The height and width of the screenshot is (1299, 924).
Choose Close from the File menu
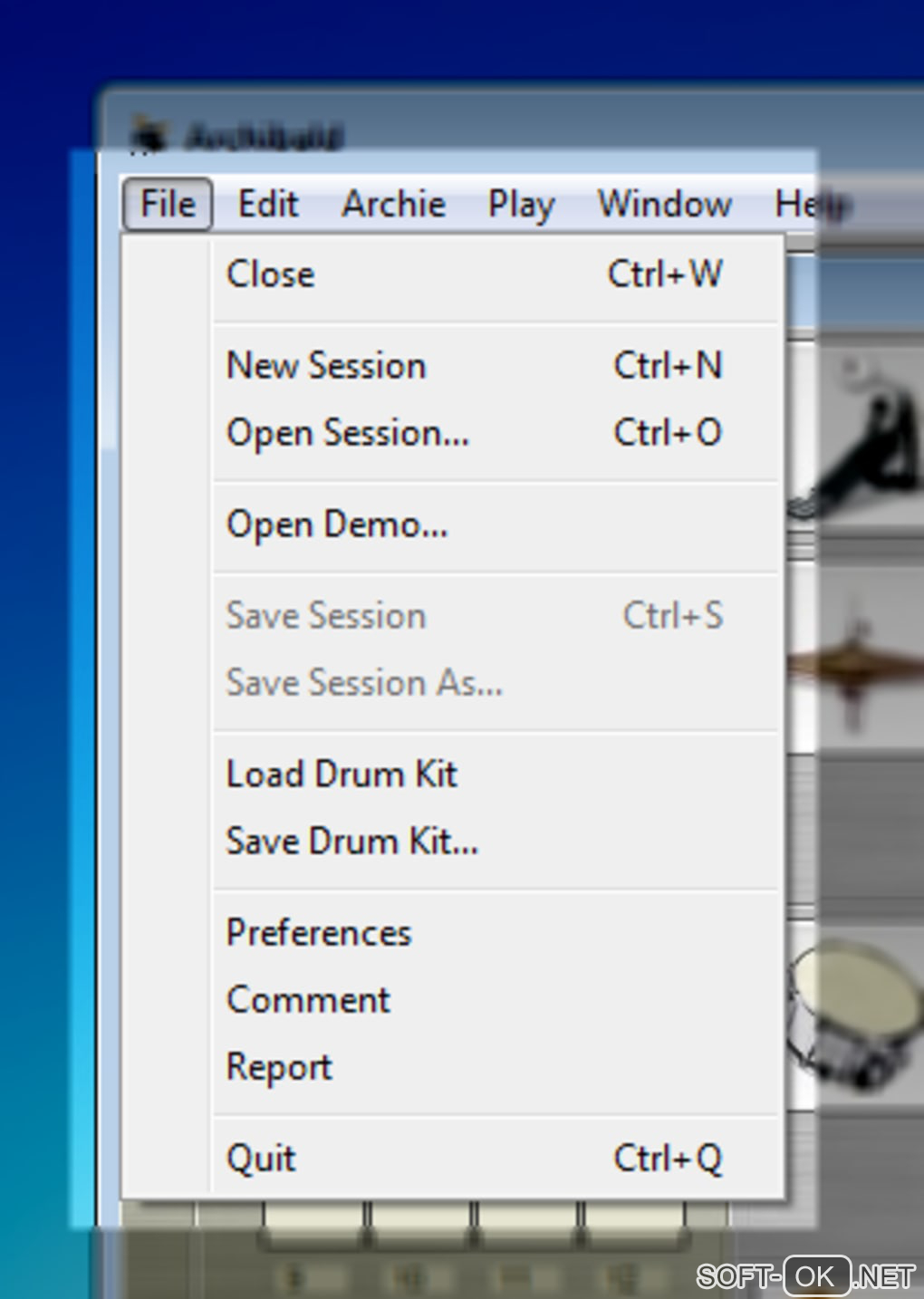click(271, 274)
